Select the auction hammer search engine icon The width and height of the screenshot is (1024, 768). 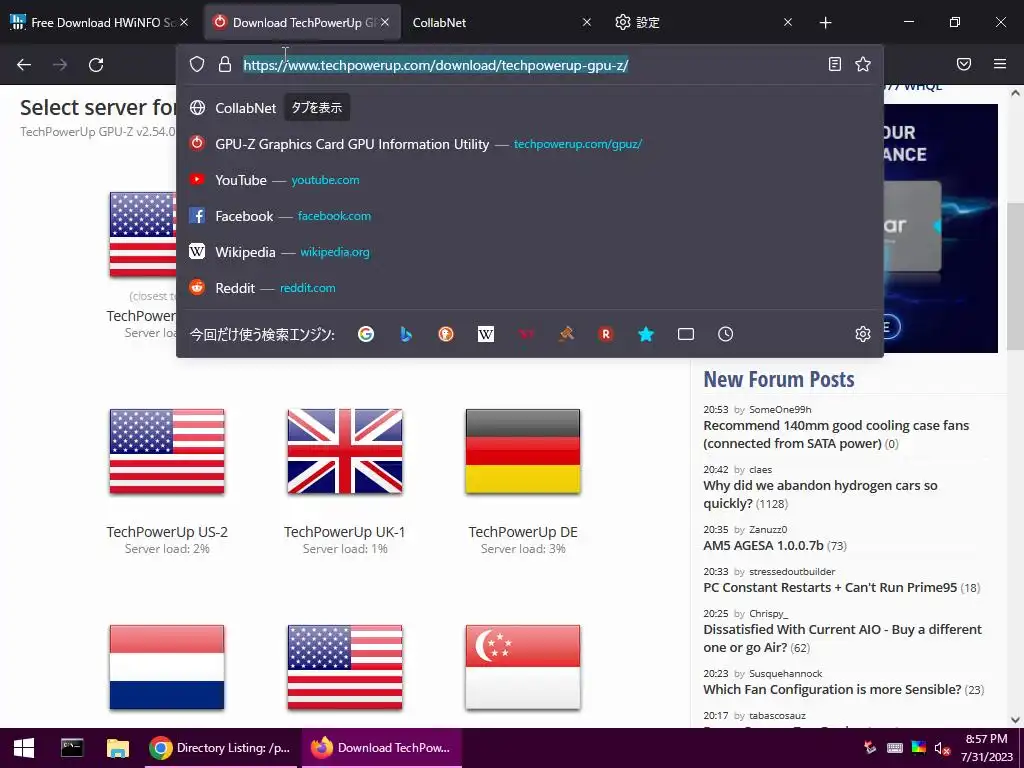(566, 334)
